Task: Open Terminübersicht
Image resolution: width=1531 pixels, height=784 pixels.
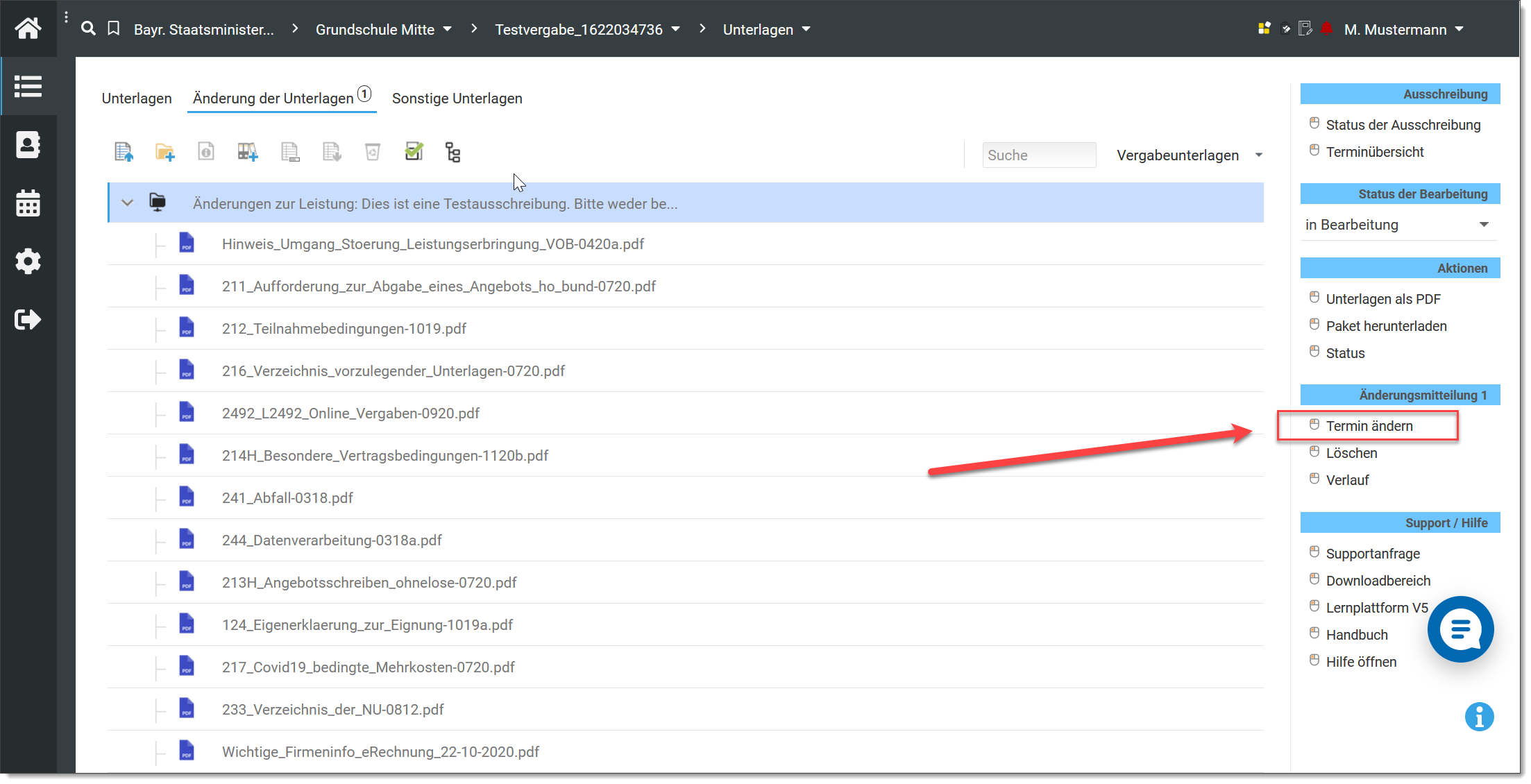Action: (1374, 152)
